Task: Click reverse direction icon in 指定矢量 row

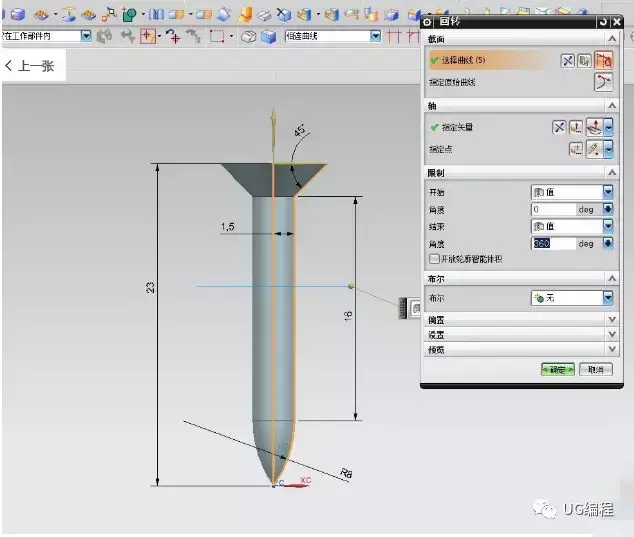Action: tap(559, 128)
